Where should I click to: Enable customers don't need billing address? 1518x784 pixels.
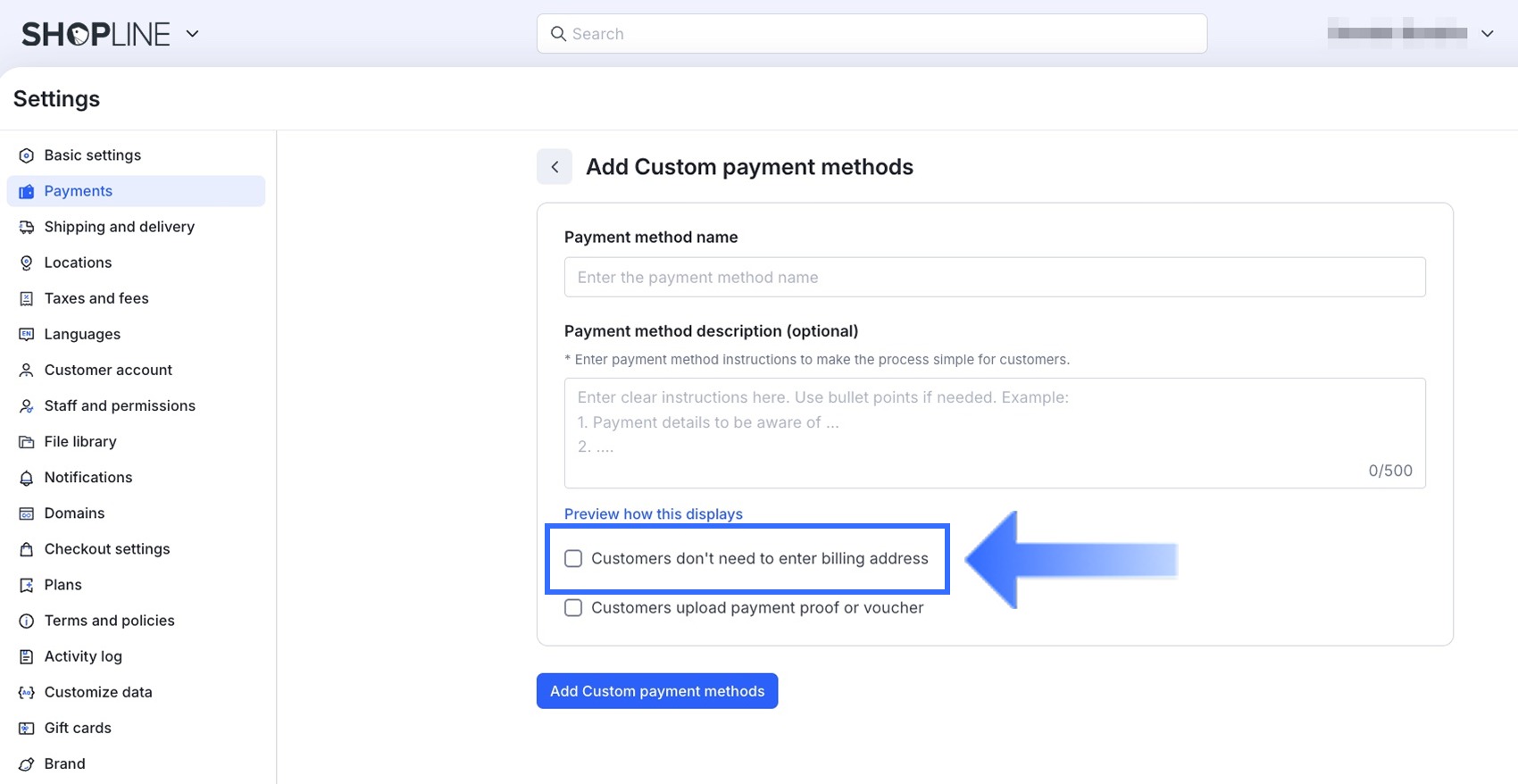[573, 559]
